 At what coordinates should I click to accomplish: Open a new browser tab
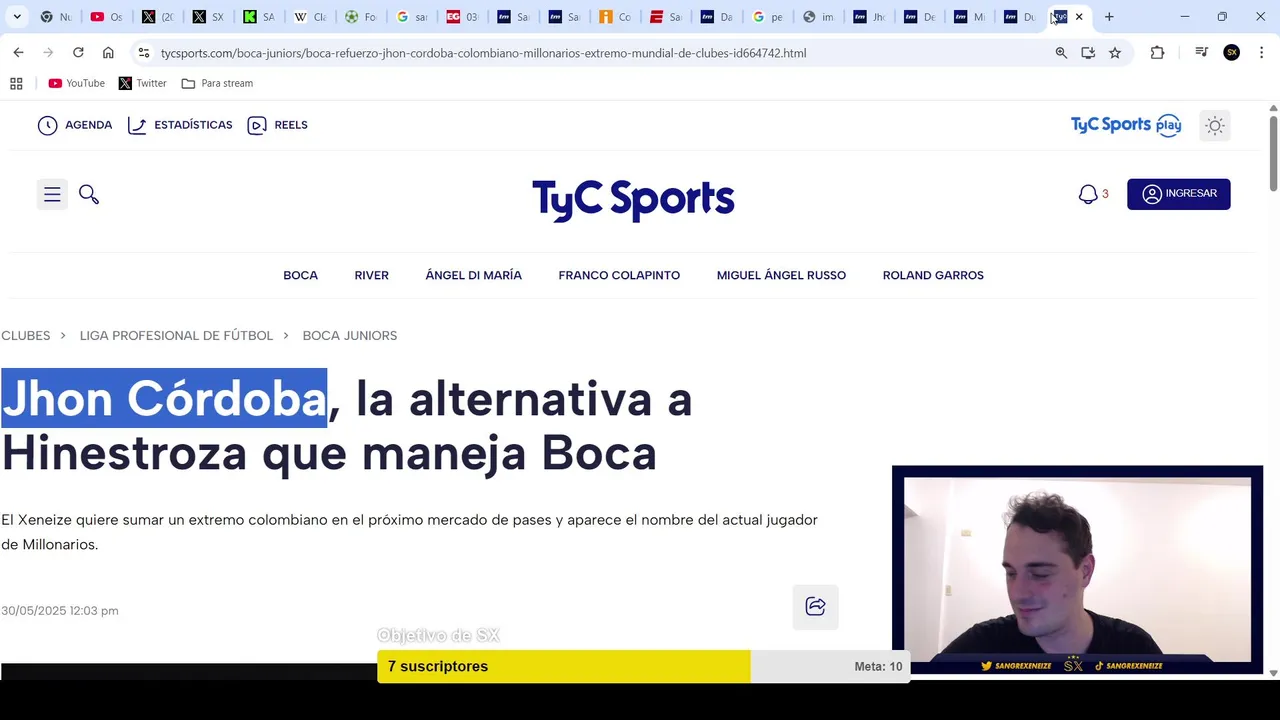point(1109,17)
